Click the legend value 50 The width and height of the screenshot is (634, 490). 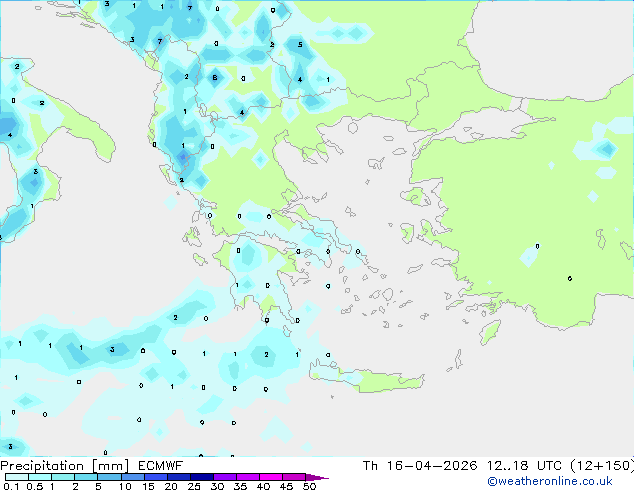[x=309, y=486]
